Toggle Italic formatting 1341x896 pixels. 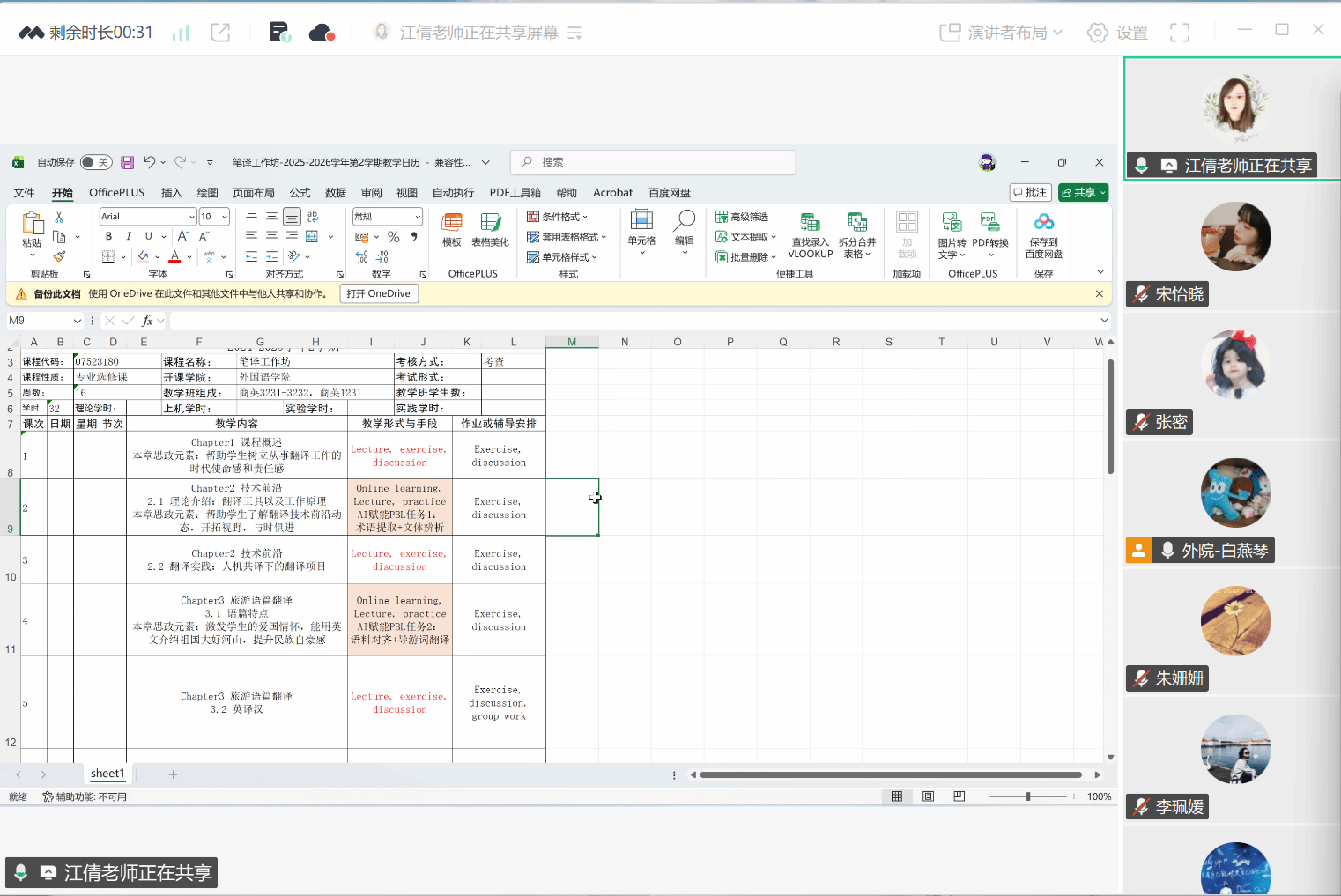[129, 236]
